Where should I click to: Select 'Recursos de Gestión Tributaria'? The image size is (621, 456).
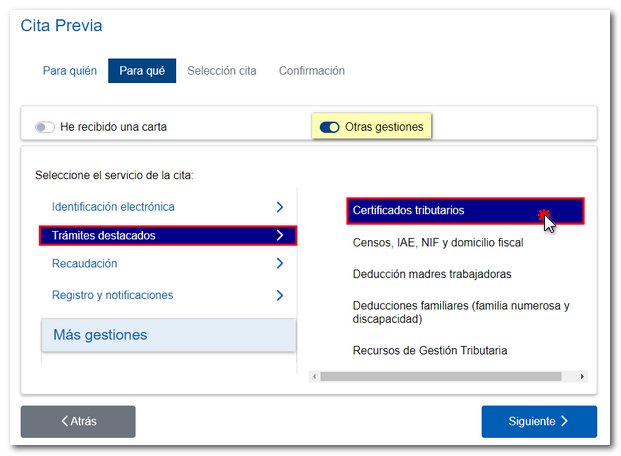(430, 350)
